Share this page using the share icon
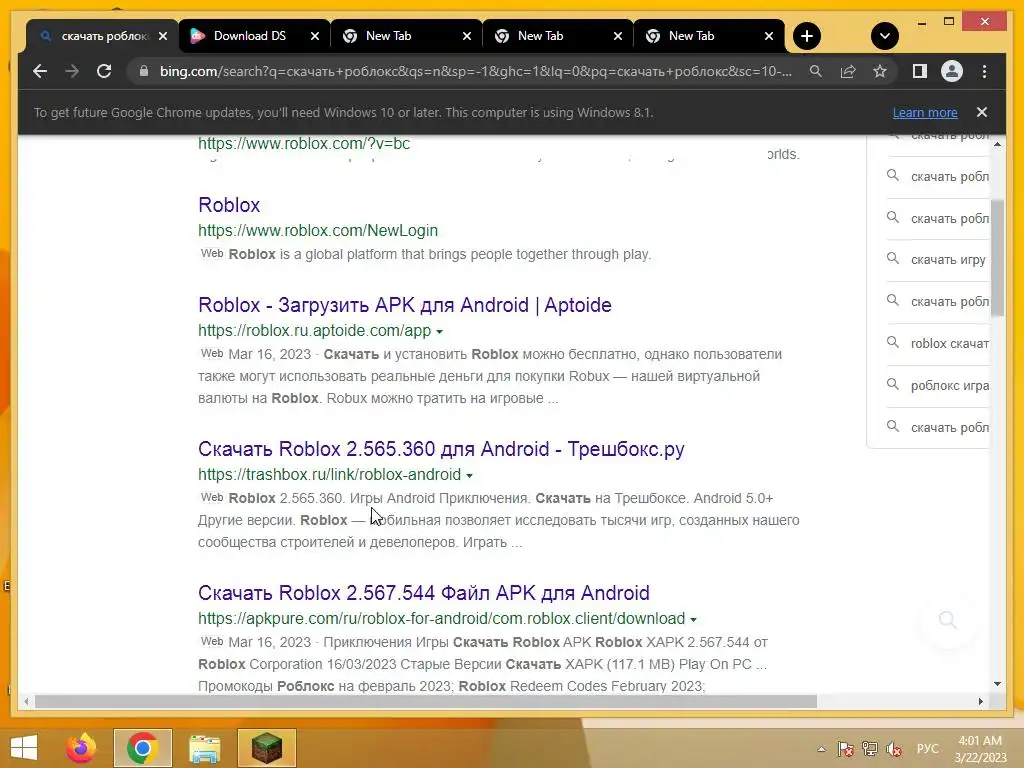This screenshot has width=1024, height=768. click(848, 71)
